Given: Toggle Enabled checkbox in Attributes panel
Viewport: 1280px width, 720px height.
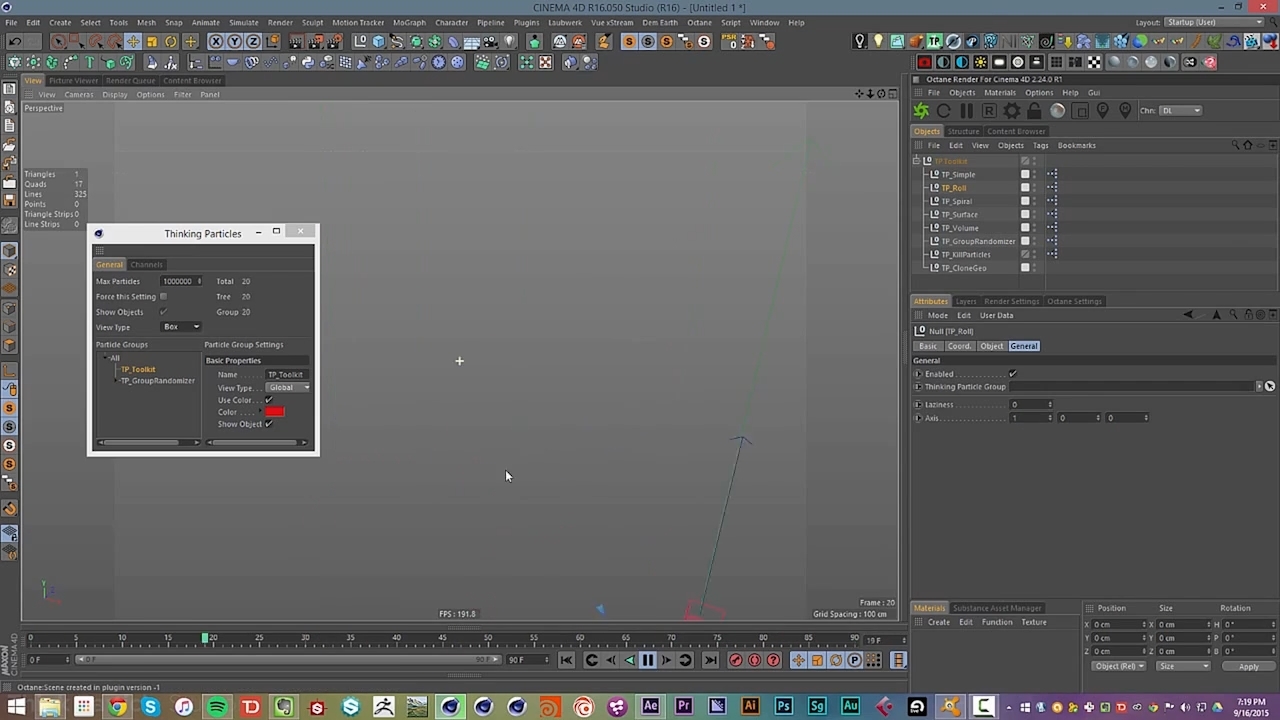Looking at the screenshot, I should point(1012,374).
